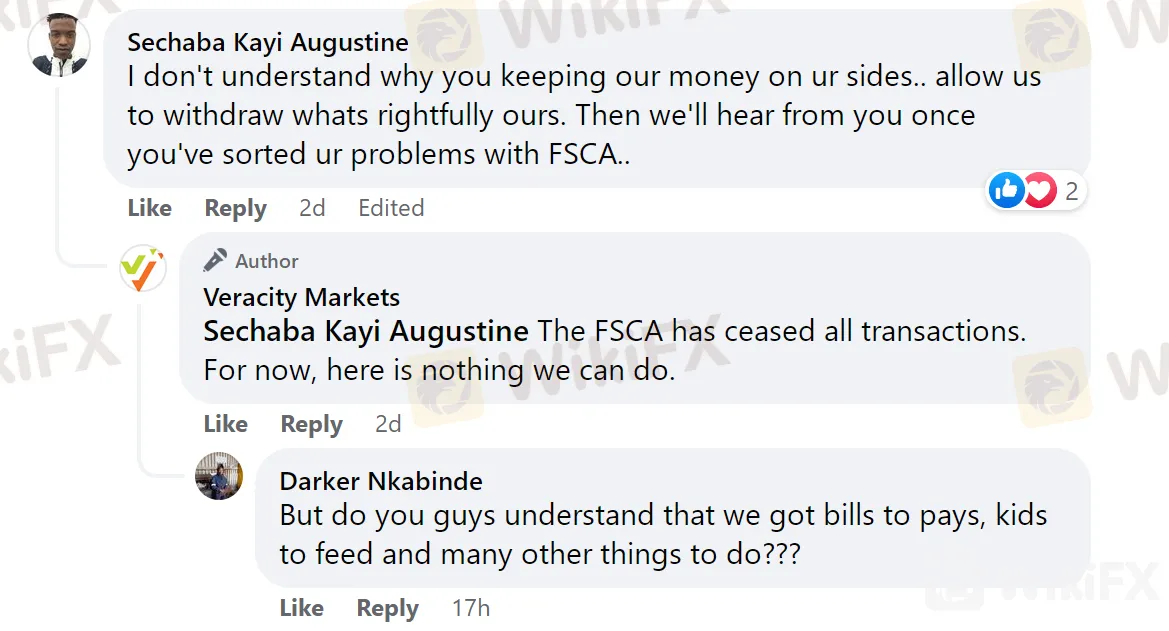
Task: Open the Veracity Markets page name
Action: pos(302,298)
